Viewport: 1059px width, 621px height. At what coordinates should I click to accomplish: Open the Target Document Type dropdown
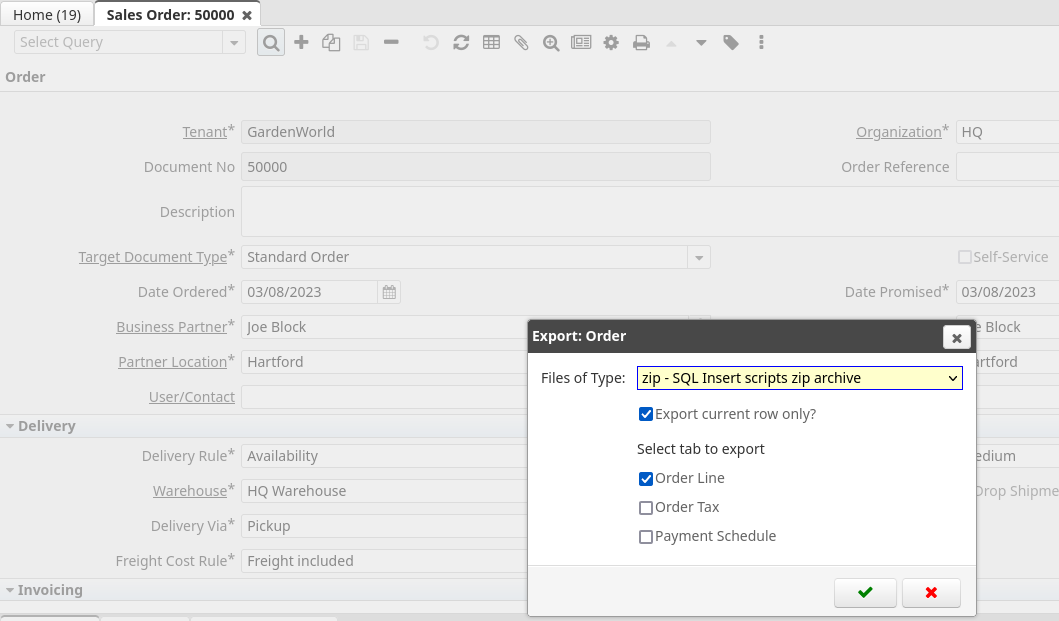[698, 257]
